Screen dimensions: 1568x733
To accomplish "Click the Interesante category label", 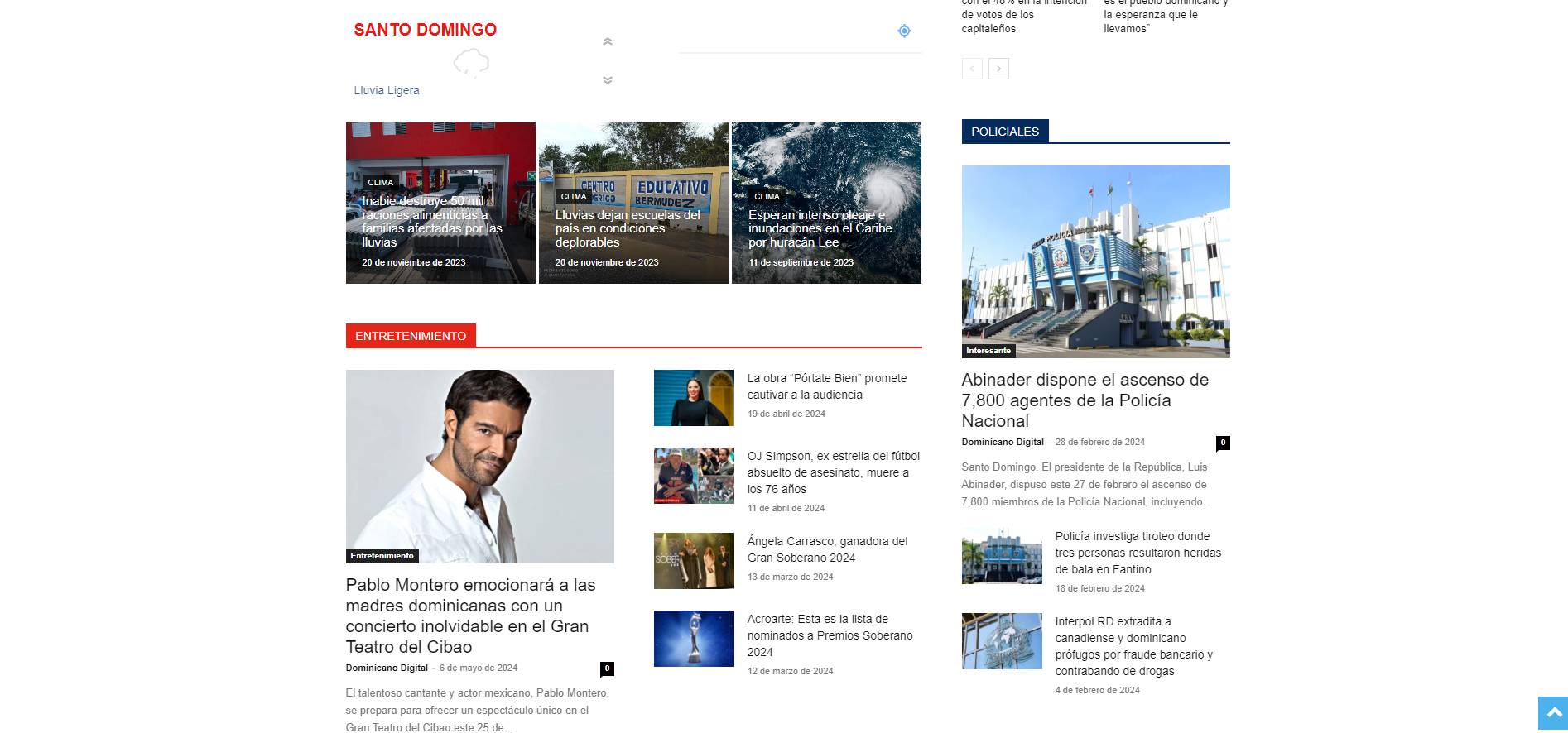I will click(x=988, y=351).
